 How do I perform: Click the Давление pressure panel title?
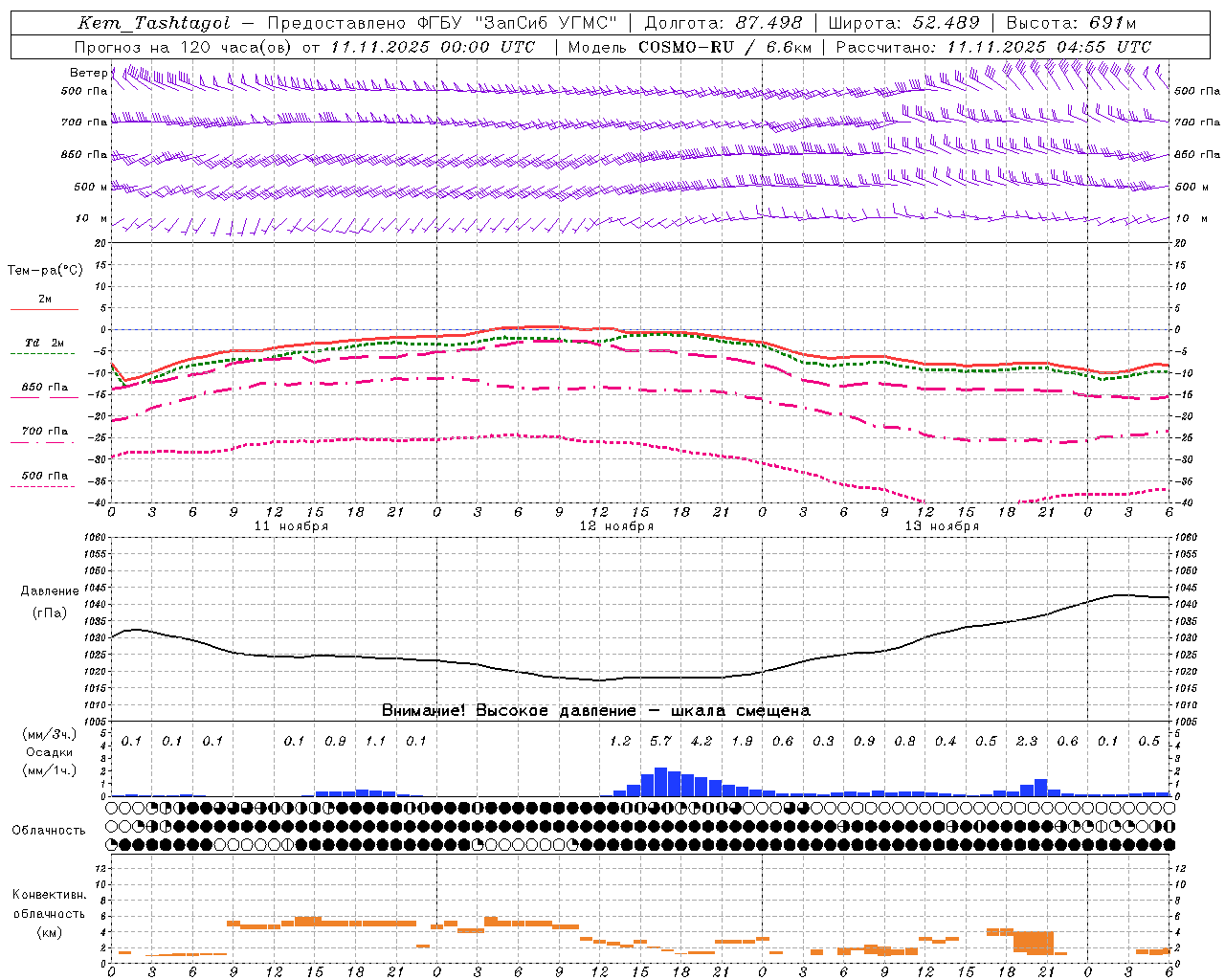pos(50,591)
